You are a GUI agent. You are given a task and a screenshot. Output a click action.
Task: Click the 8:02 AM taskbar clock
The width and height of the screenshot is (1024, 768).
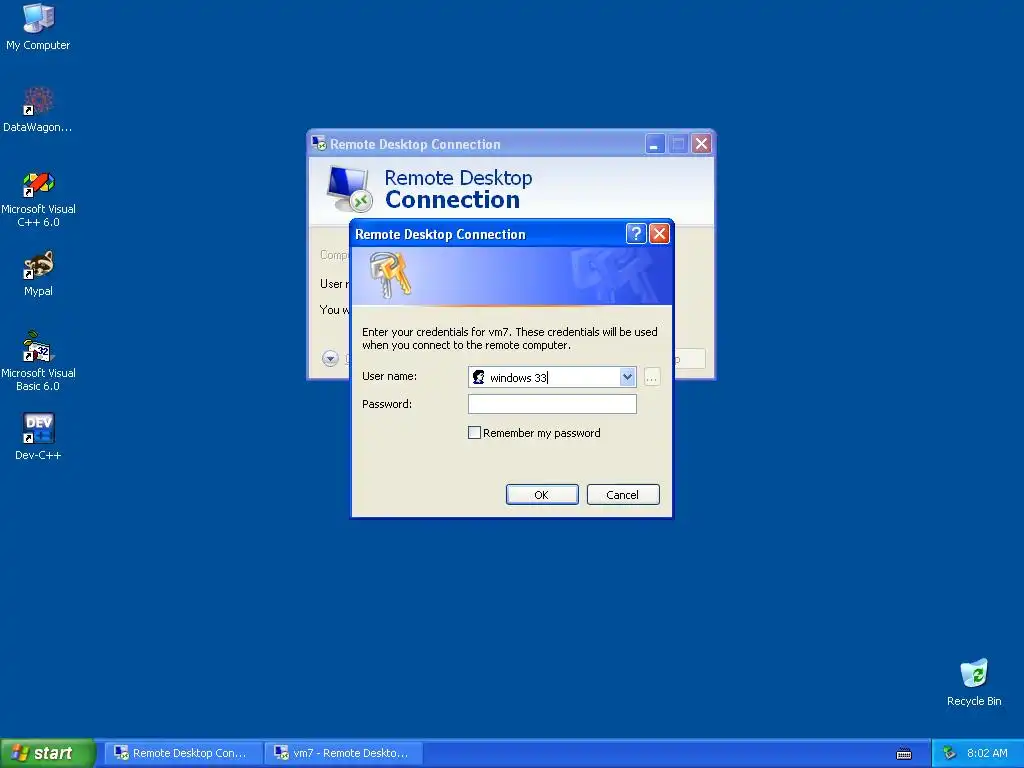click(987, 753)
